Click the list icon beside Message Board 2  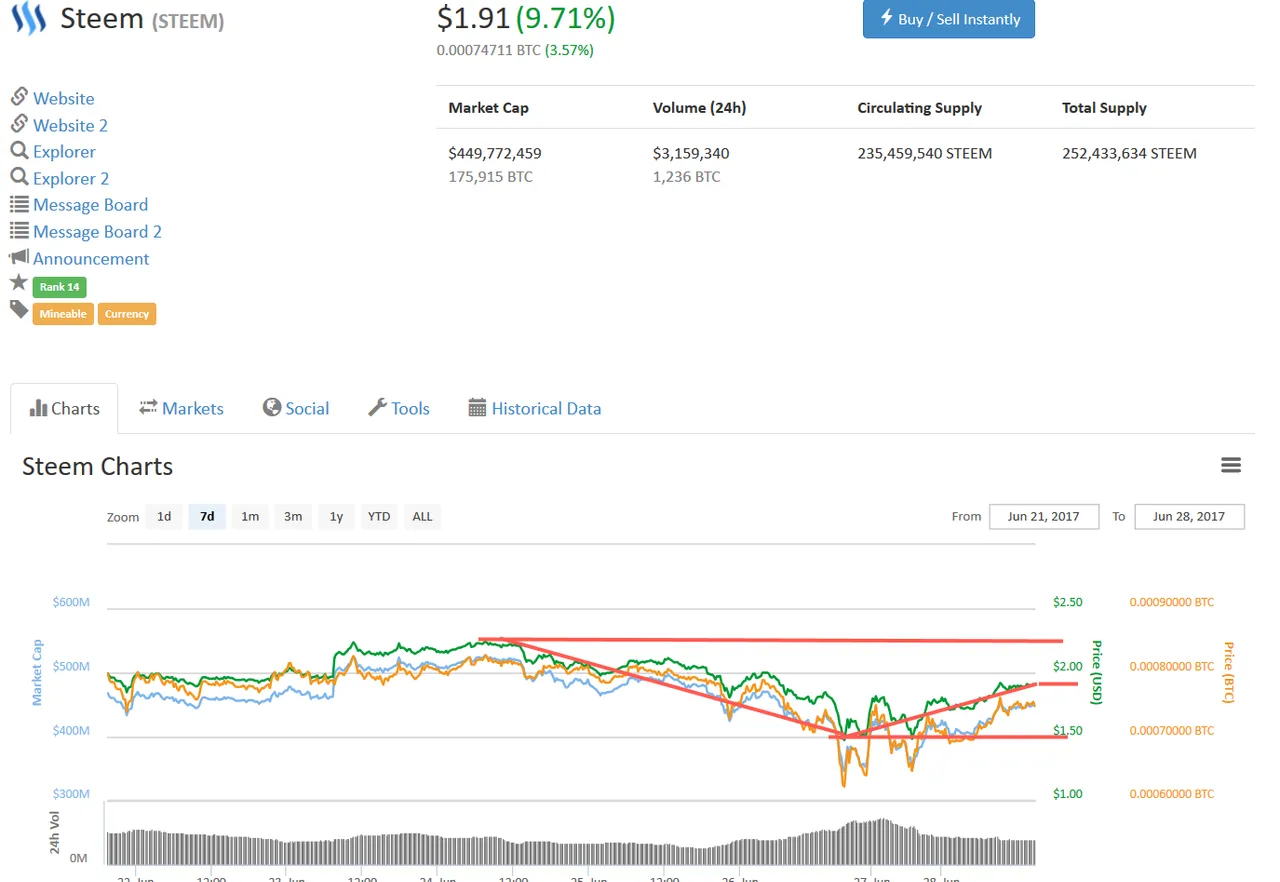click(19, 230)
